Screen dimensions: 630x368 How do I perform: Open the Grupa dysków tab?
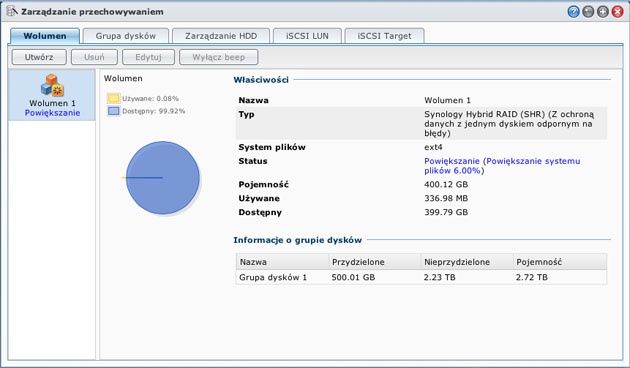[x=126, y=36]
